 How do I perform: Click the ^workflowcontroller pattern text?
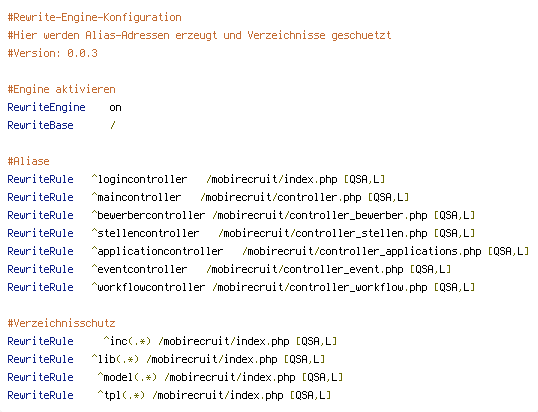tap(148, 287)
